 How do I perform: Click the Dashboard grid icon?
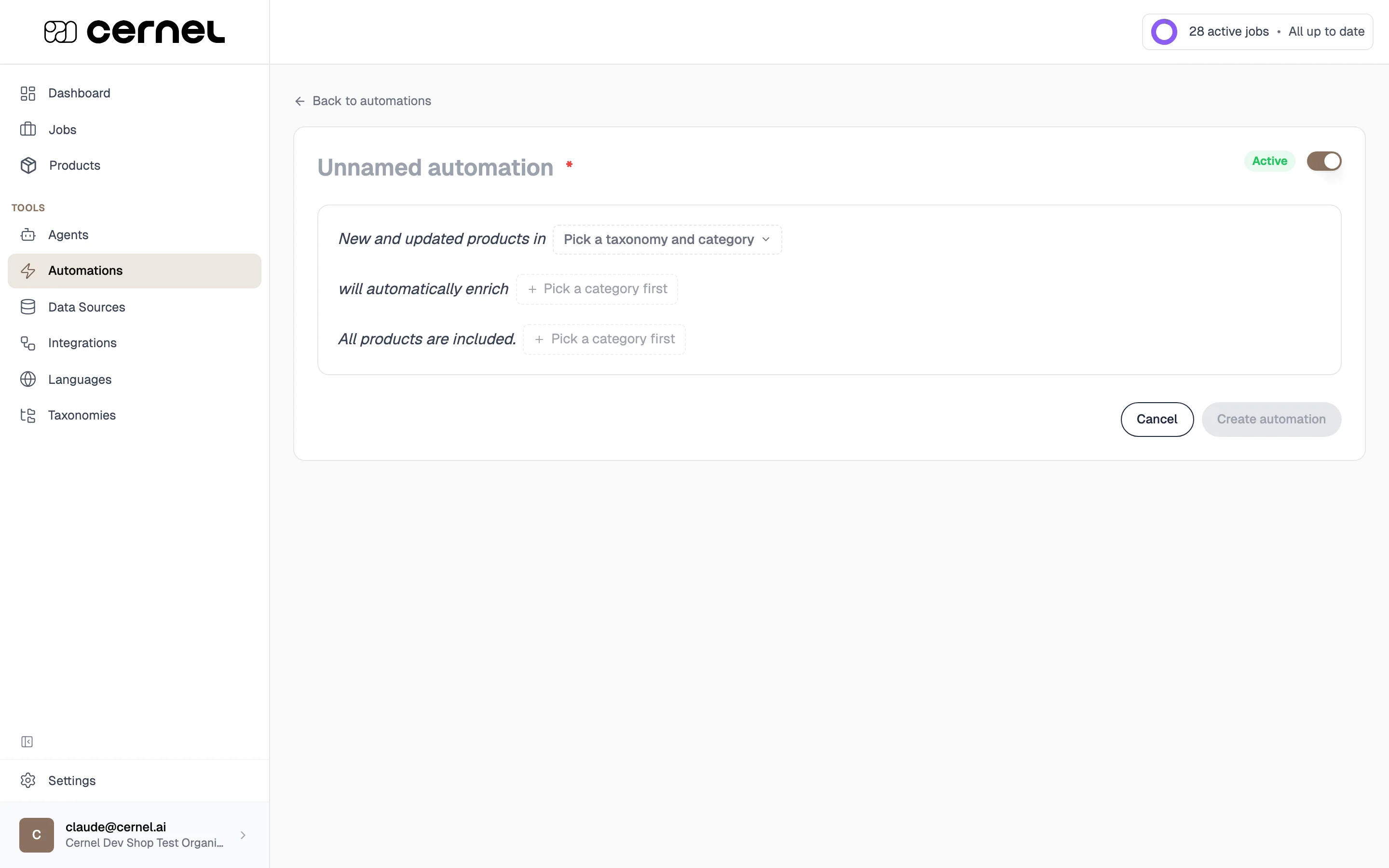(27, 93)
